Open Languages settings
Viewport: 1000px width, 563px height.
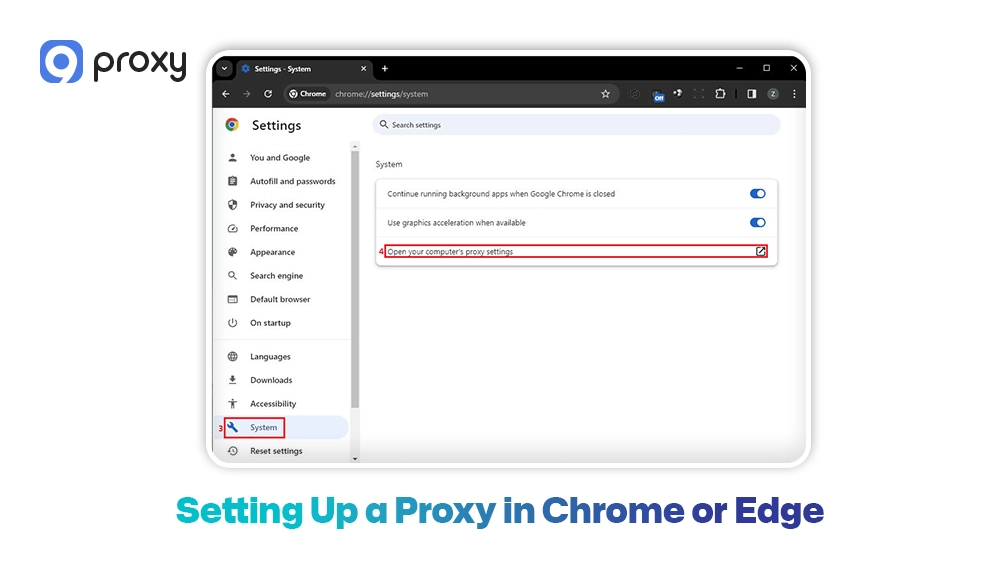click(270, 356)
